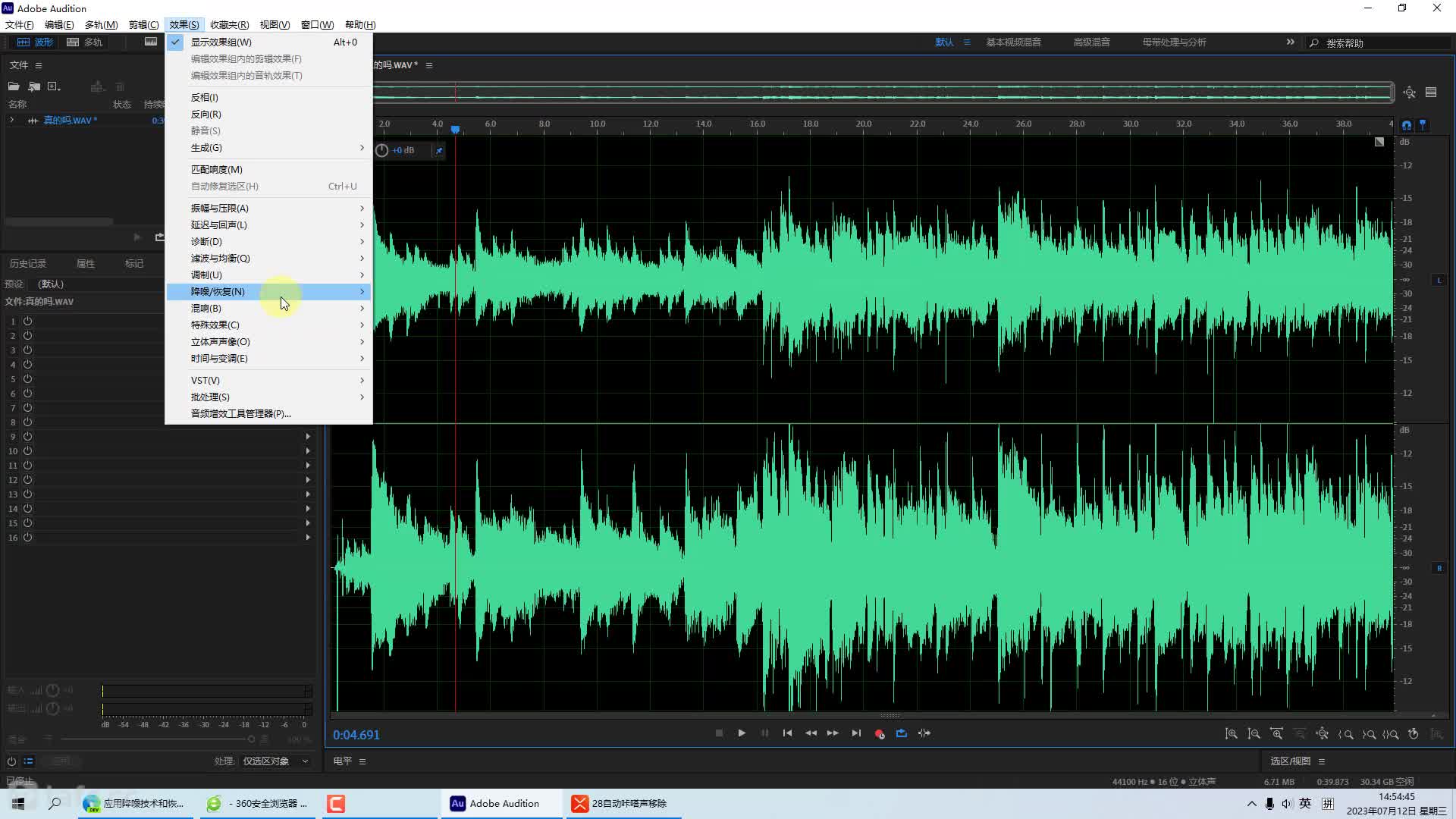
Task: Toggle snapping magnet icon on timeline
Action: [1407, 125]
